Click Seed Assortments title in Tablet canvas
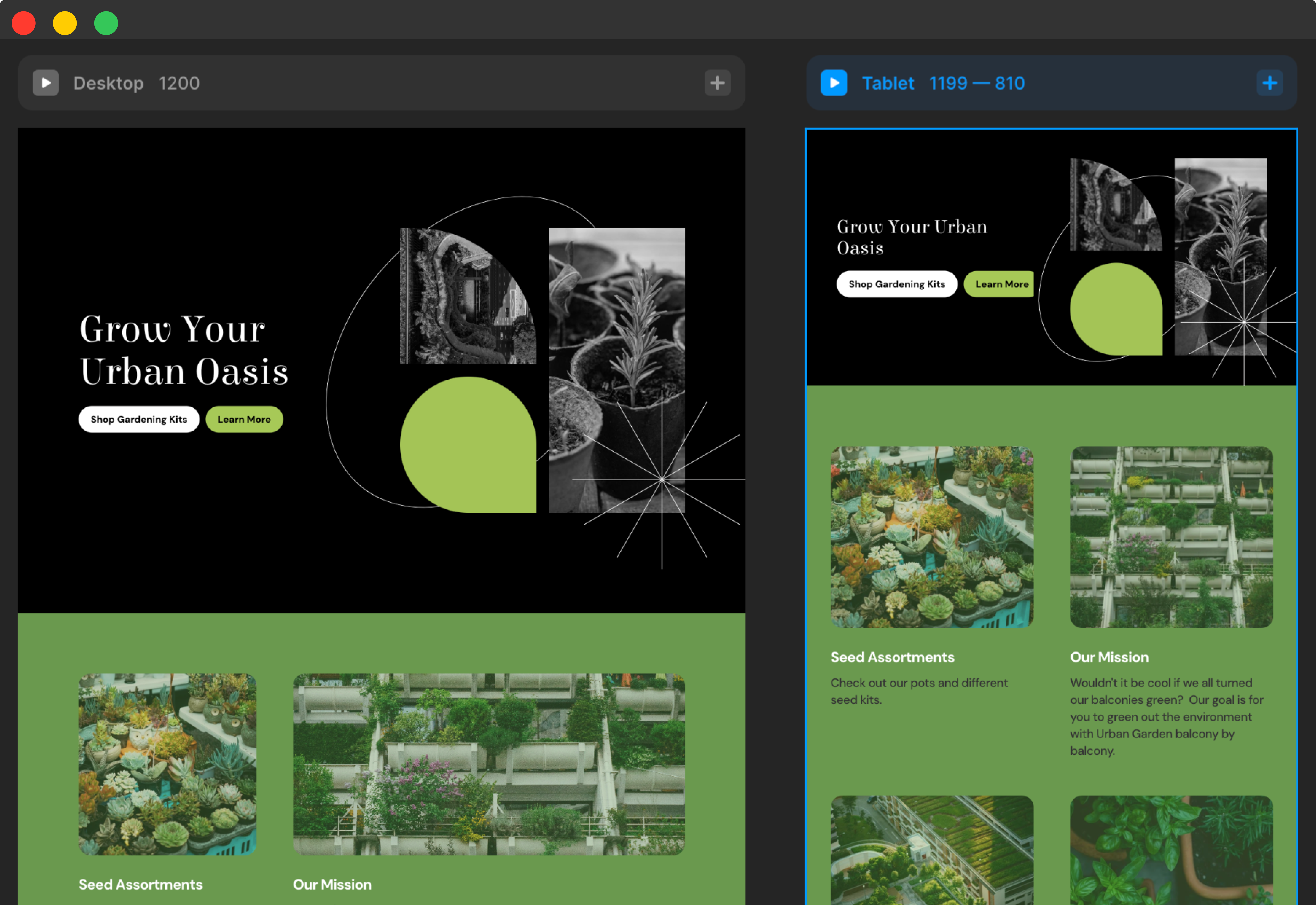 tap(892, 657)
